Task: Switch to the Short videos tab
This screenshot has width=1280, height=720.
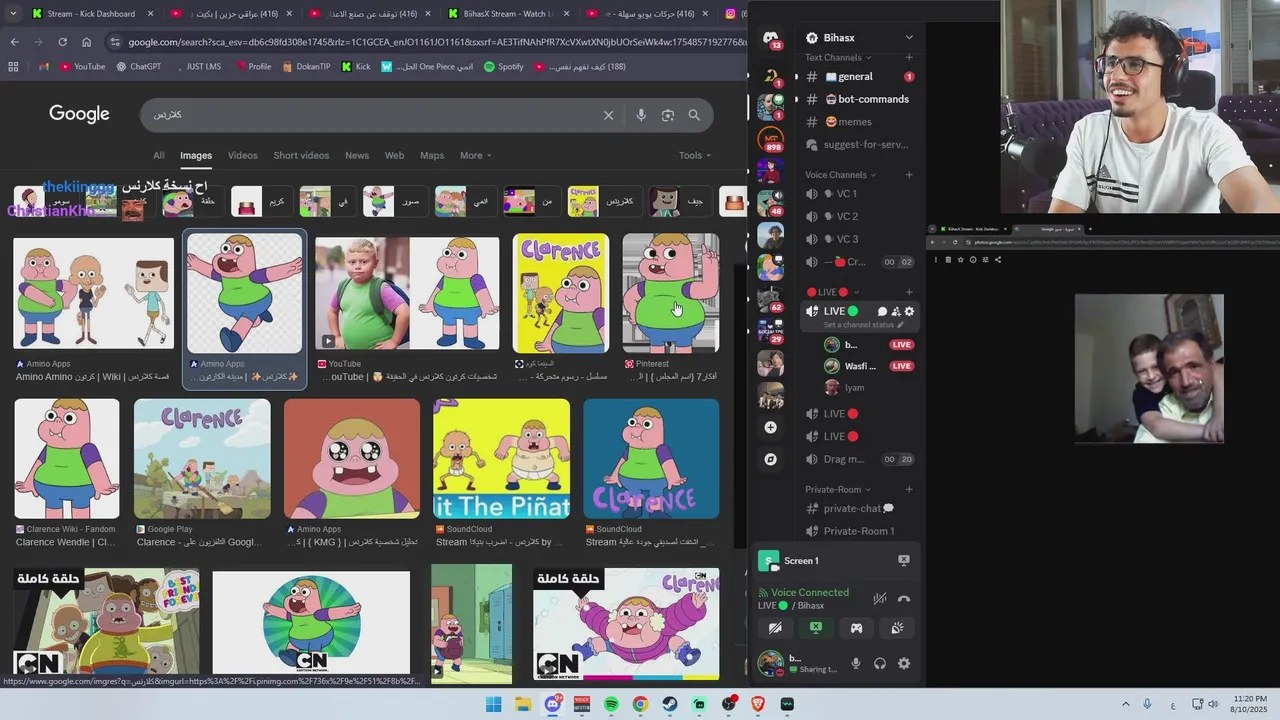Action: pos(301,155)
